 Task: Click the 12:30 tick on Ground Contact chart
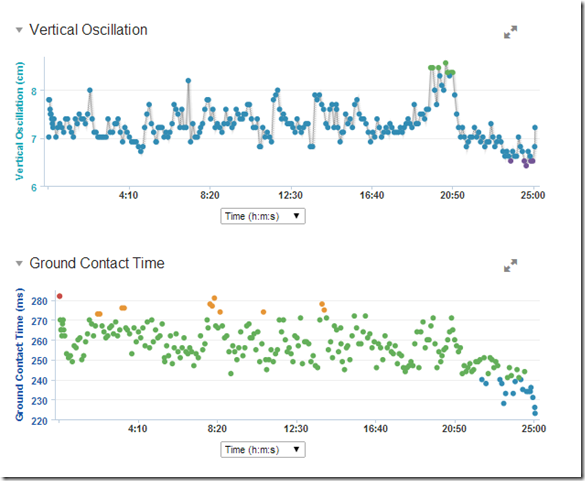point(296,428)
